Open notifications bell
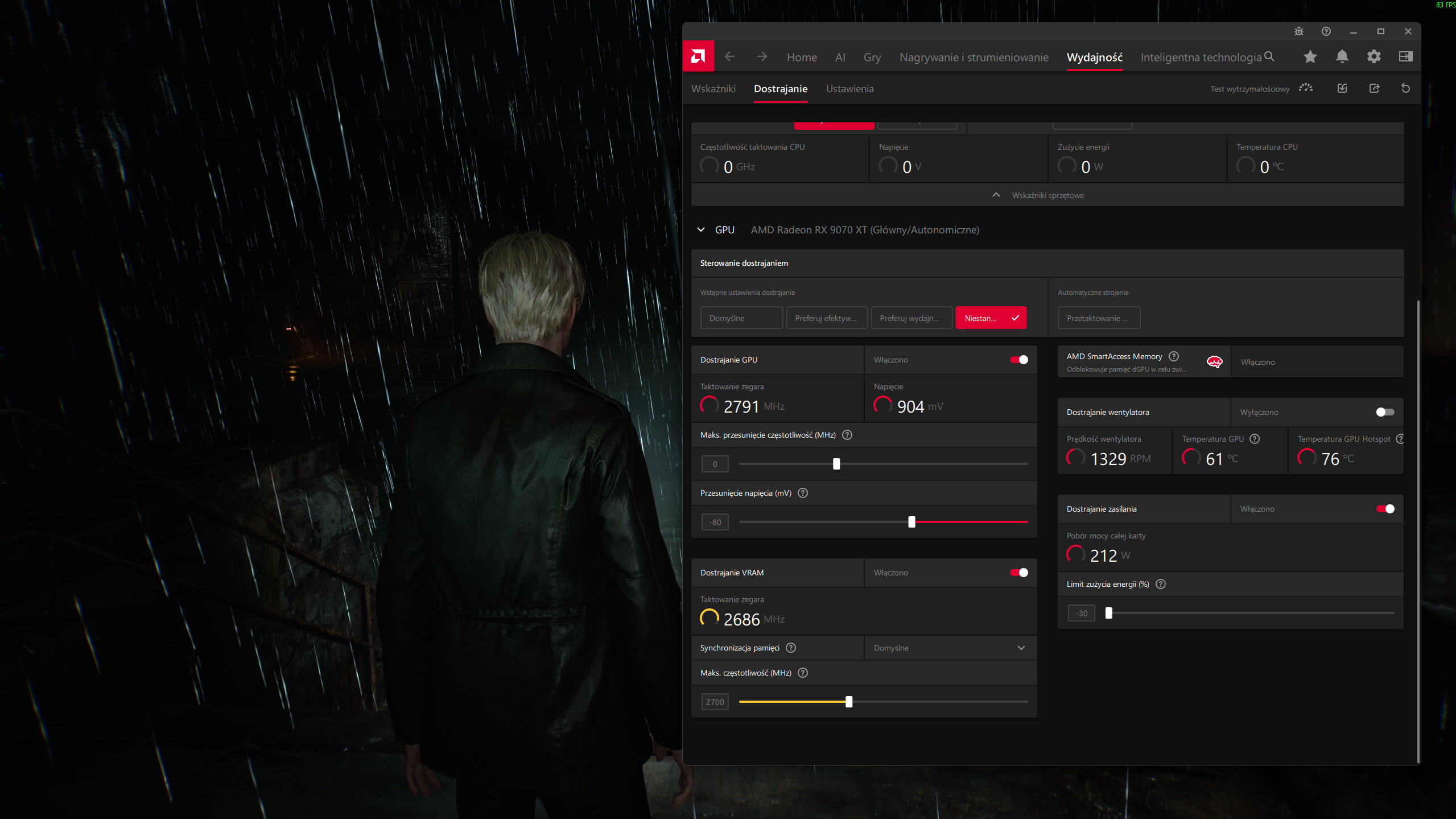This screenshot has width=1456, height=819. [1342, 56]
